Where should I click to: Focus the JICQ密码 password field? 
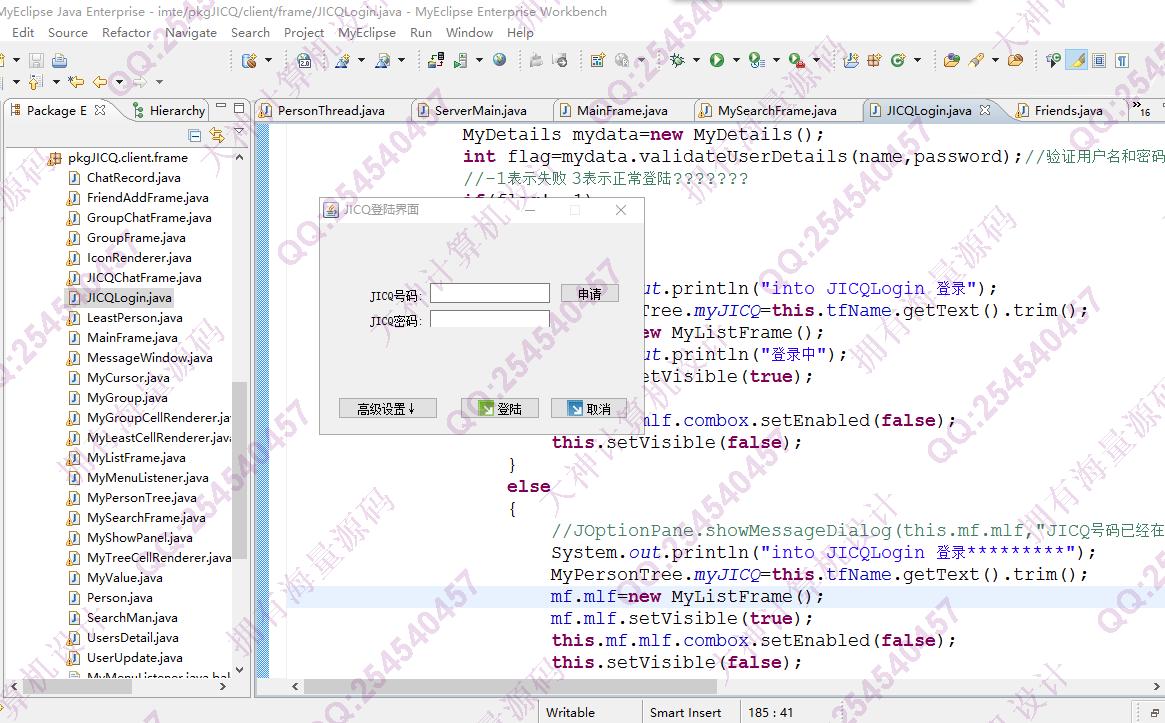point(490,320)
